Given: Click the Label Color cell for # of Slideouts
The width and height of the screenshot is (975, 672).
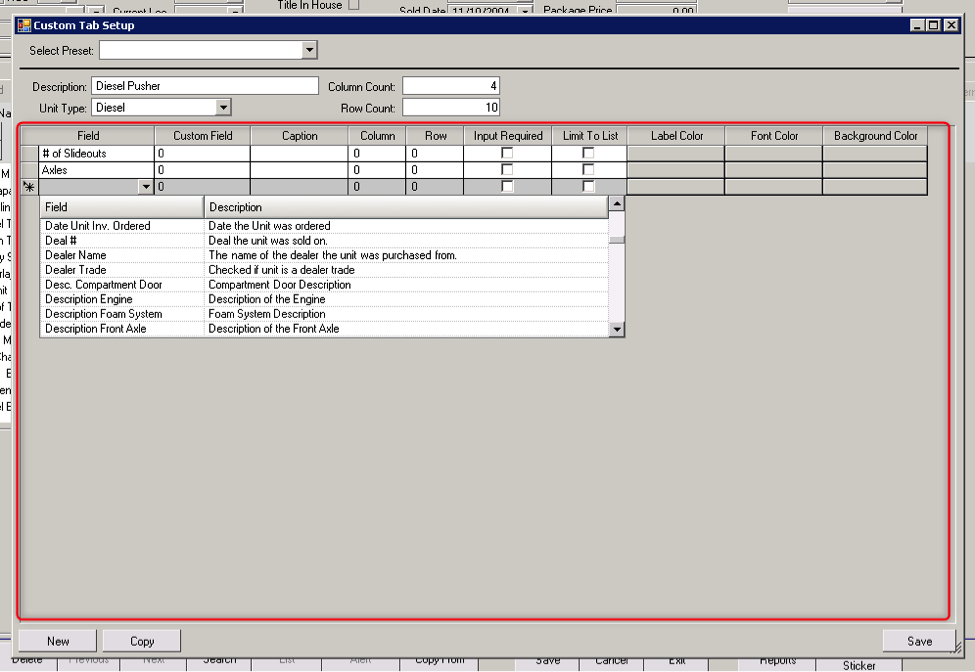Looking at the screenshot, I should tap(676, 153).
